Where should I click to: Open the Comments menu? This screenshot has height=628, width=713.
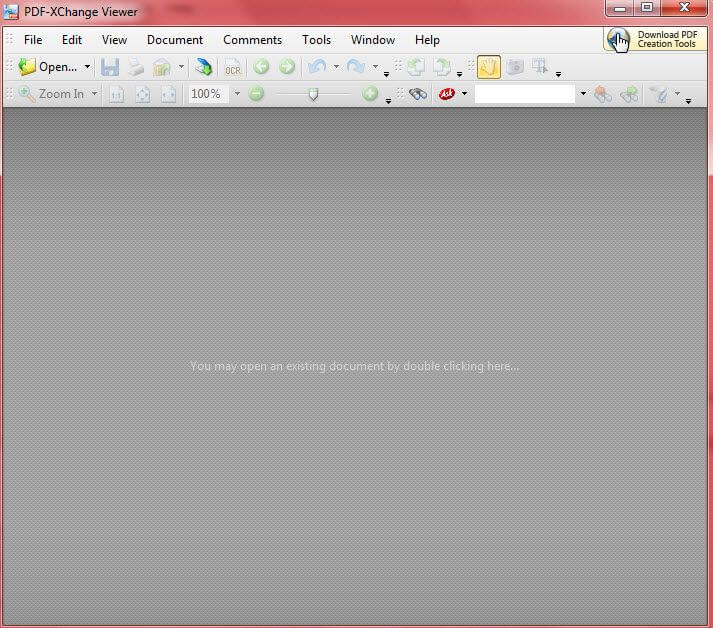tap(252, 40)
